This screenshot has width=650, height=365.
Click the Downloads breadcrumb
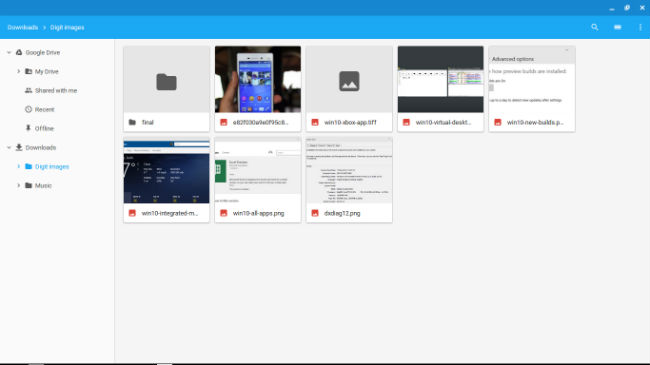point(22,27)
